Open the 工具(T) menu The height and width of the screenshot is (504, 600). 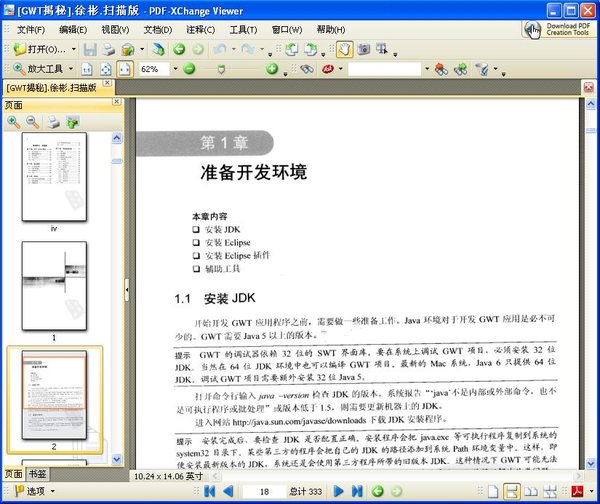tap(243, 29)
